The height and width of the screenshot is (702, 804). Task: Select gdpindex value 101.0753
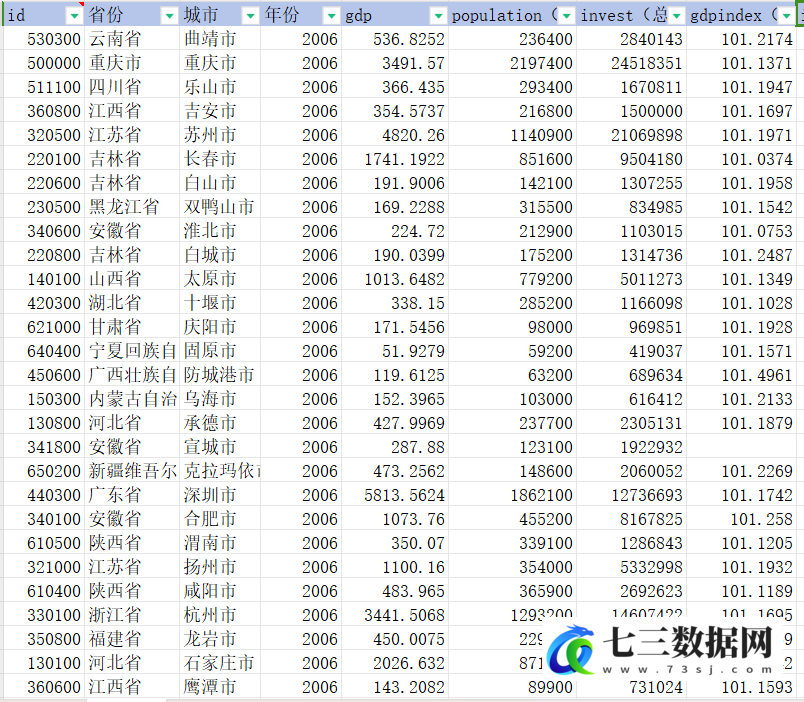[741, 231]
